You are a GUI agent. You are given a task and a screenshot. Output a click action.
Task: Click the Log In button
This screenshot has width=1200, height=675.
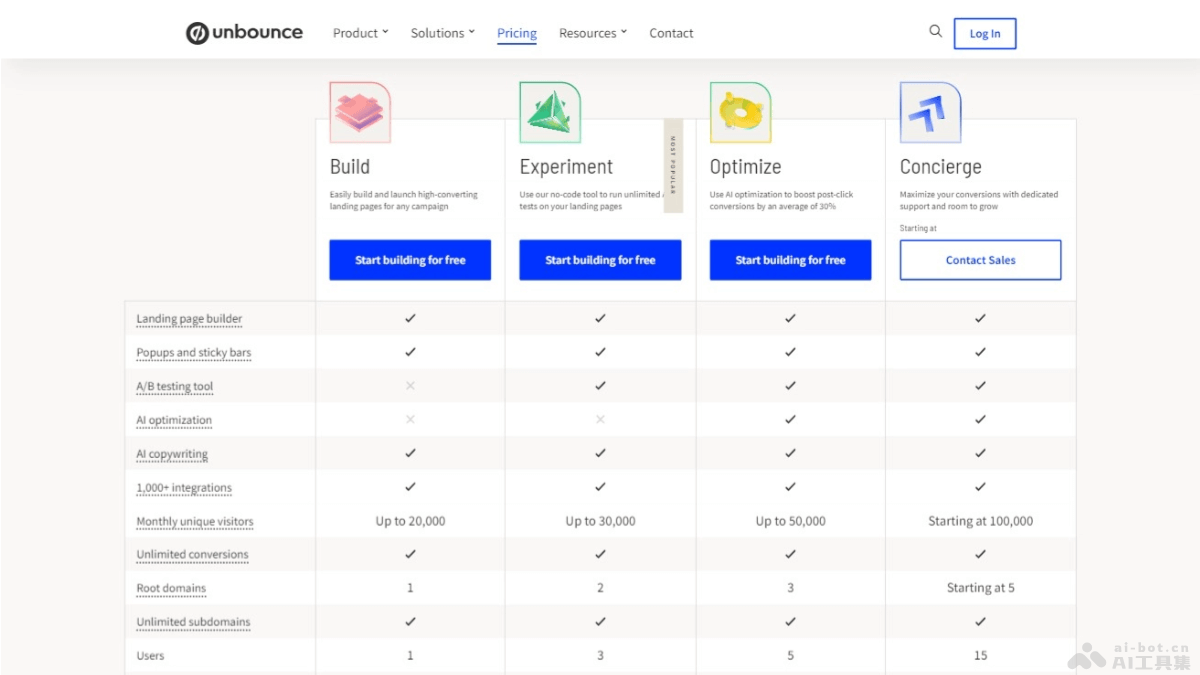[984, 32]
